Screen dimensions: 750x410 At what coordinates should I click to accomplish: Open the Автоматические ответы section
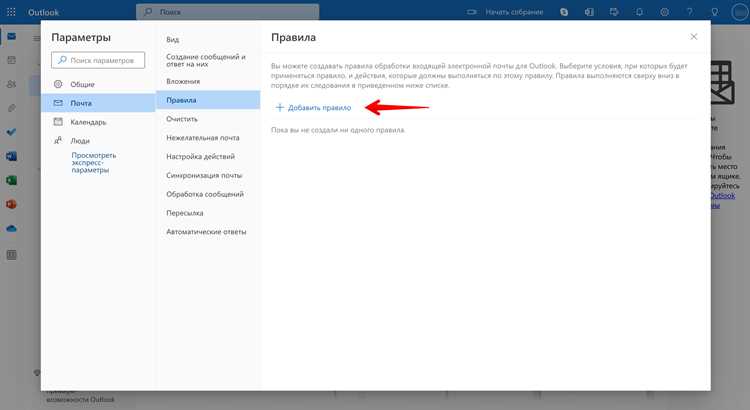coord(208,232)
